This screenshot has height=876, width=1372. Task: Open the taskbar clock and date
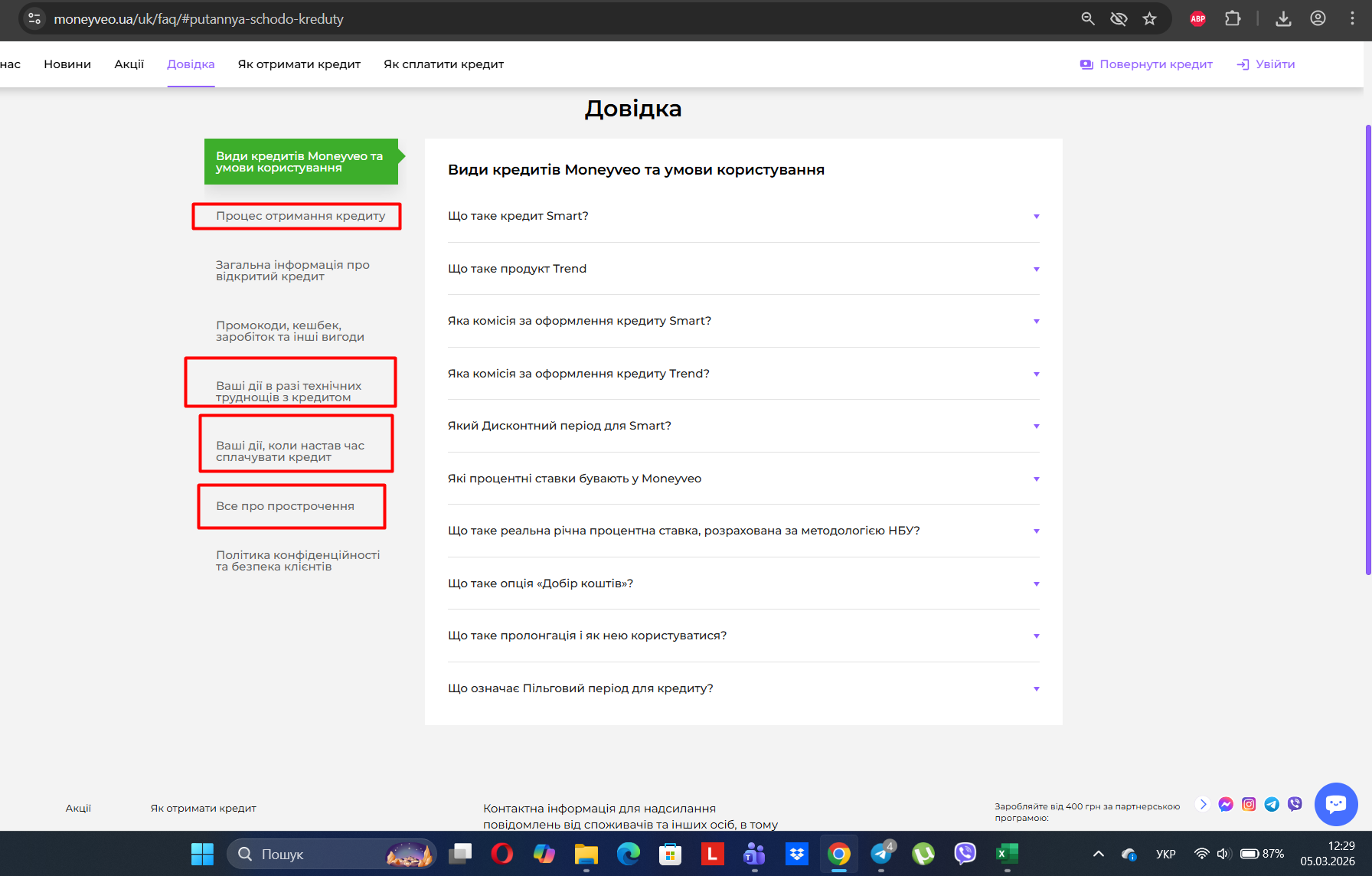(1328, 854)
